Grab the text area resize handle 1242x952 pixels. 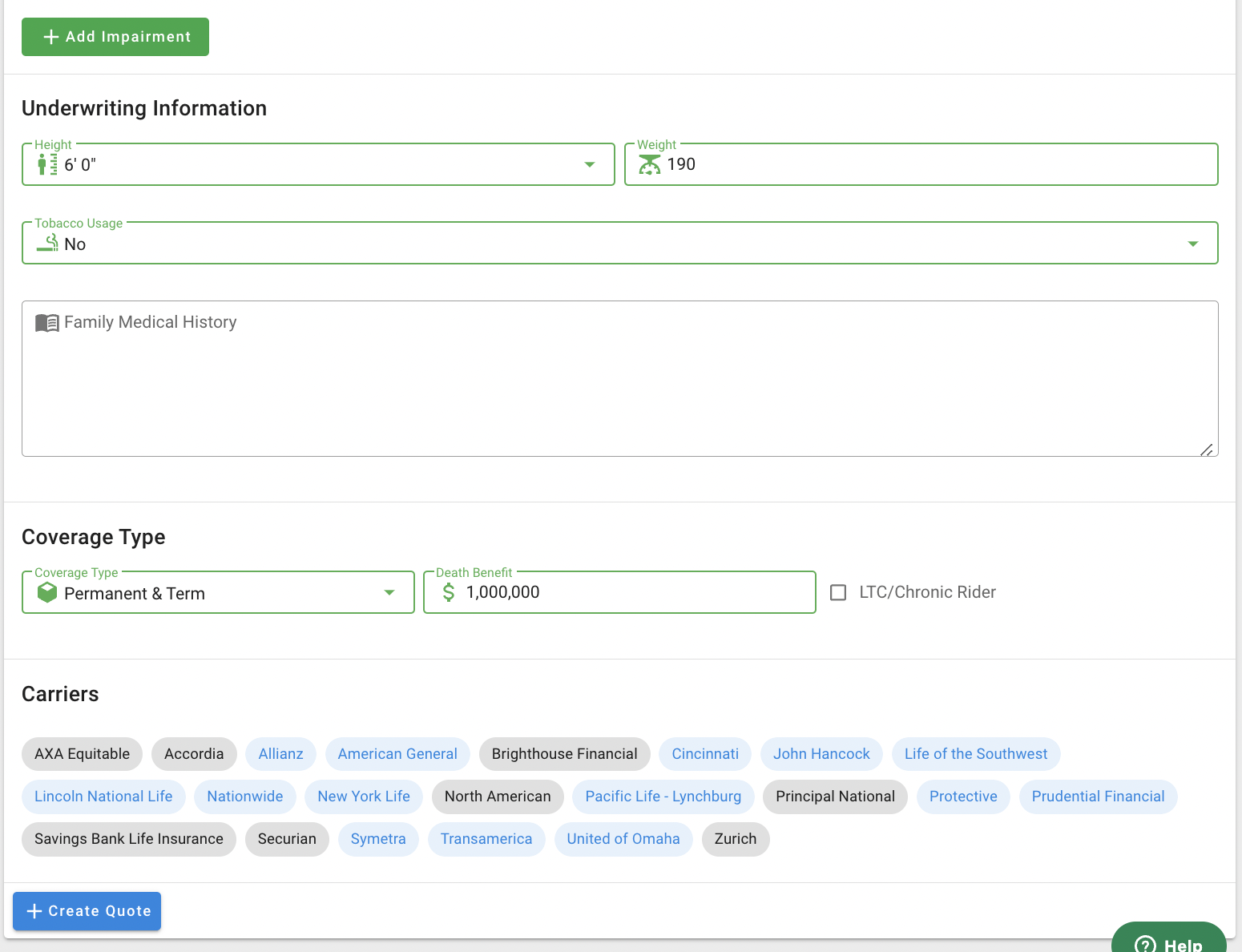(x=1207, y=450)
